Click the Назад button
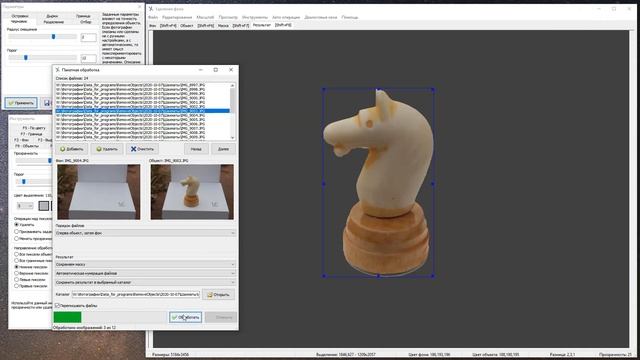This screenshot has height=360, width=640. click(x=196, y=149)
